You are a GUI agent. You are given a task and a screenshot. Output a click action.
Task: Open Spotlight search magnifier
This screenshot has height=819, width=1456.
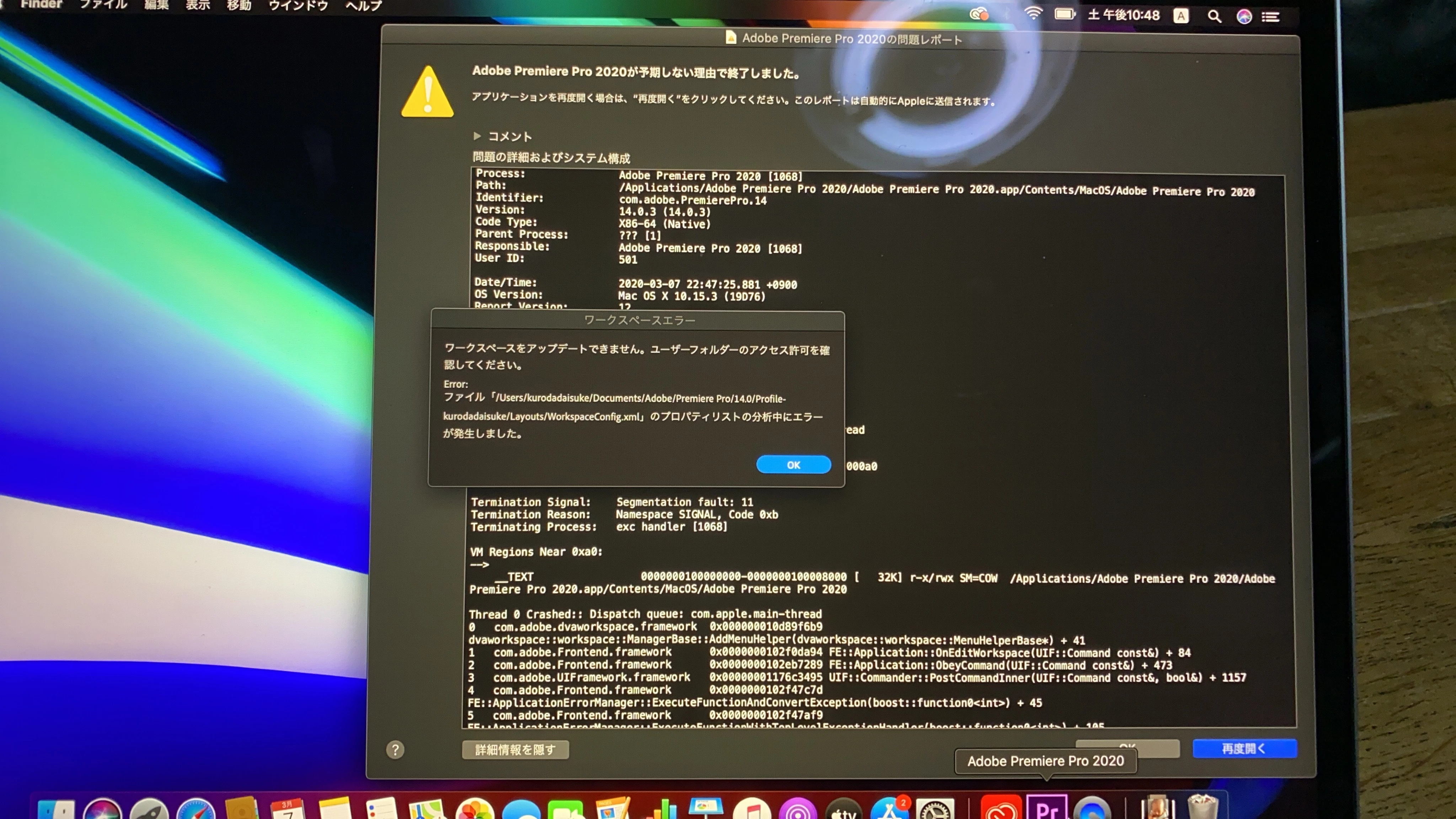pyautogui.click(x=1214, y=16)
